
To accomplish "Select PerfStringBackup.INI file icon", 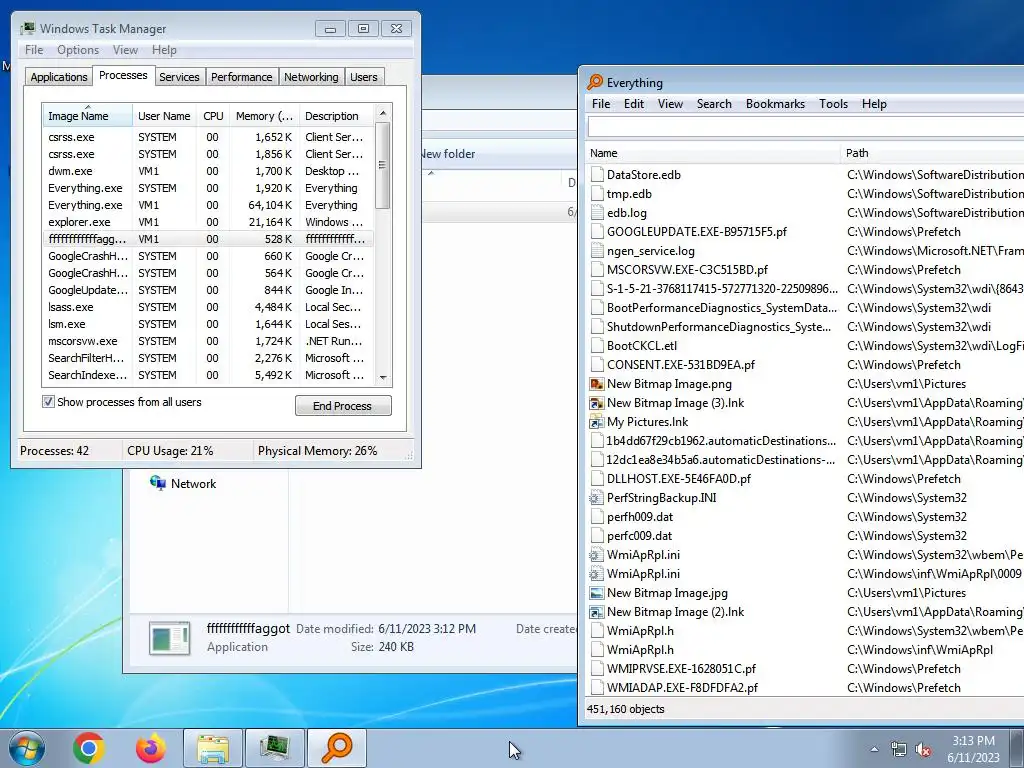I will point(596,498).
